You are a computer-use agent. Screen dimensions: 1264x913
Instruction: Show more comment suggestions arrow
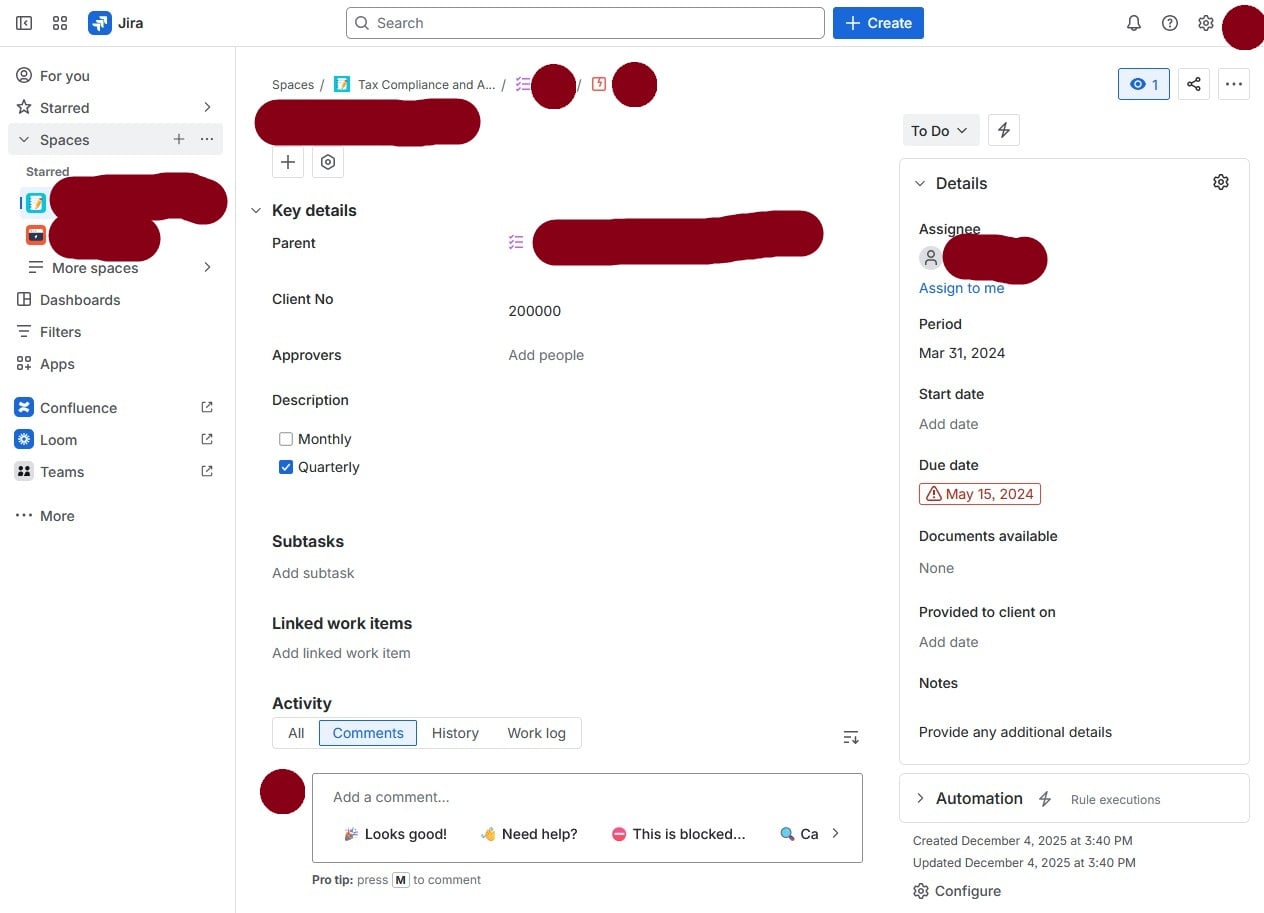(835, 833)
